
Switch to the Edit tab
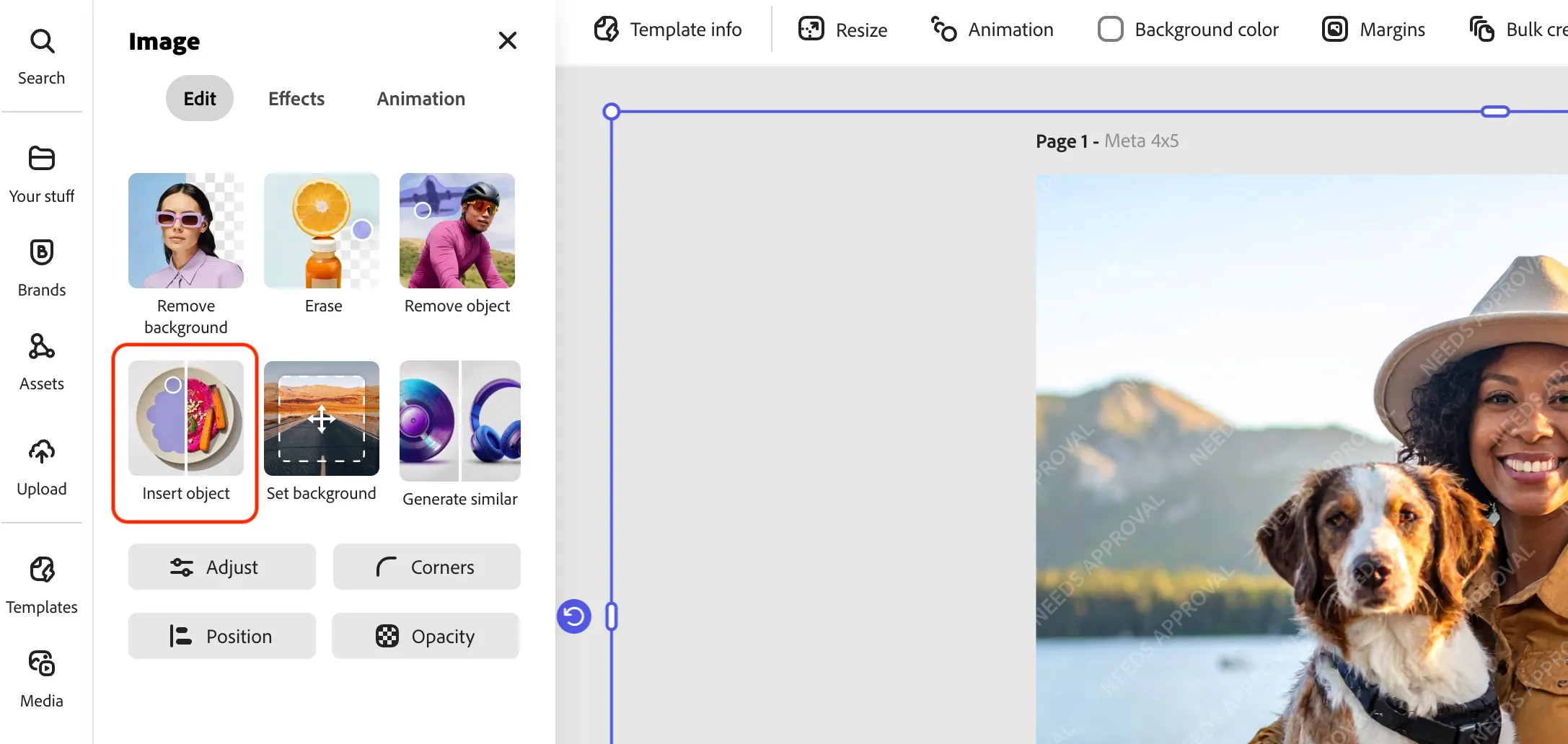pyautogui.click(x=200, y=98)
